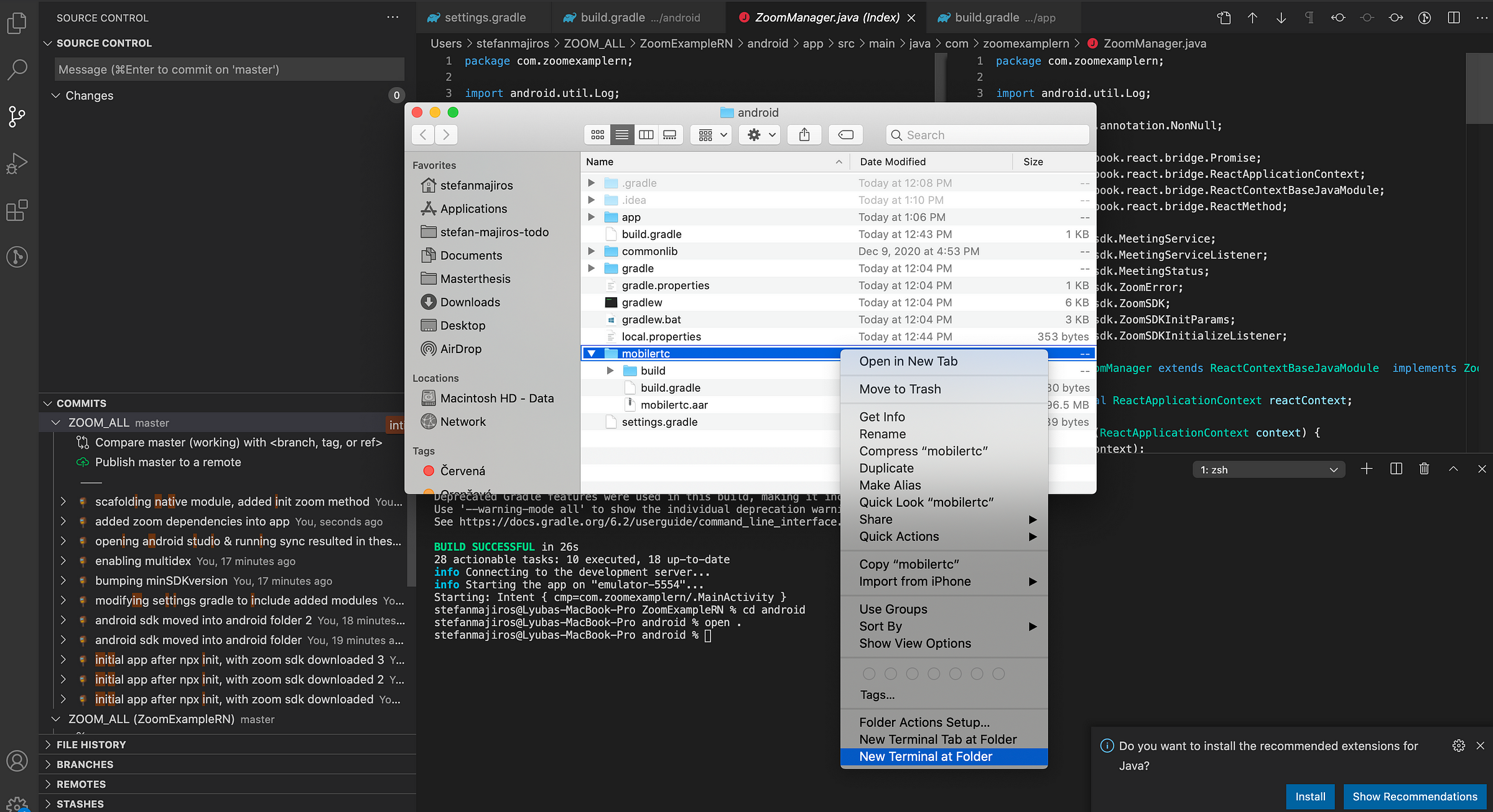The height and width of the screenshot is (812, 1493).
Task: Switch to settings.gradle editor tab
Action: pyautogui.click(x=485, y=17)
